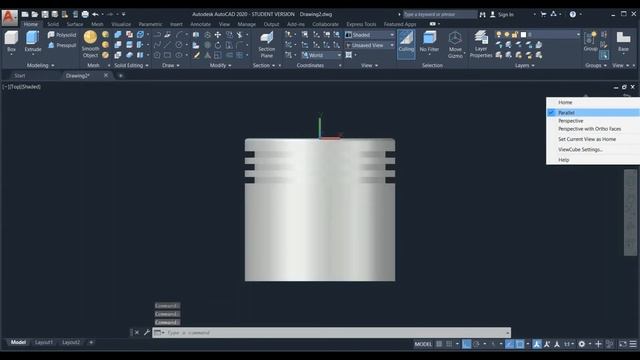This screenshot has width=640, height=360.
Task: Toggle Ortho mode in status bar
Action: 466,344
